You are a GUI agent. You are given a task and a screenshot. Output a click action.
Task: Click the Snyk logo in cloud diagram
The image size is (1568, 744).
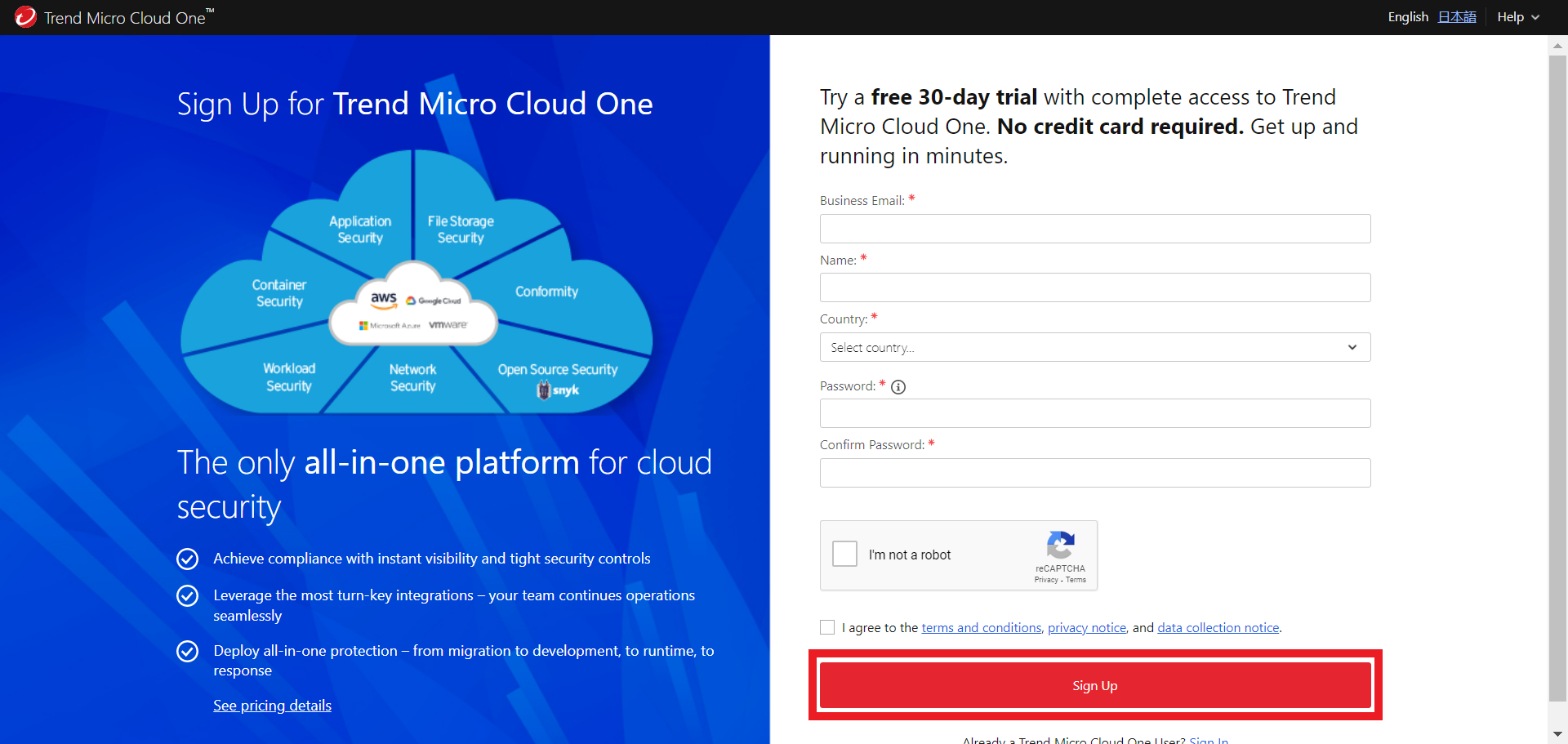pyautogui.click(x=558, y=390)
